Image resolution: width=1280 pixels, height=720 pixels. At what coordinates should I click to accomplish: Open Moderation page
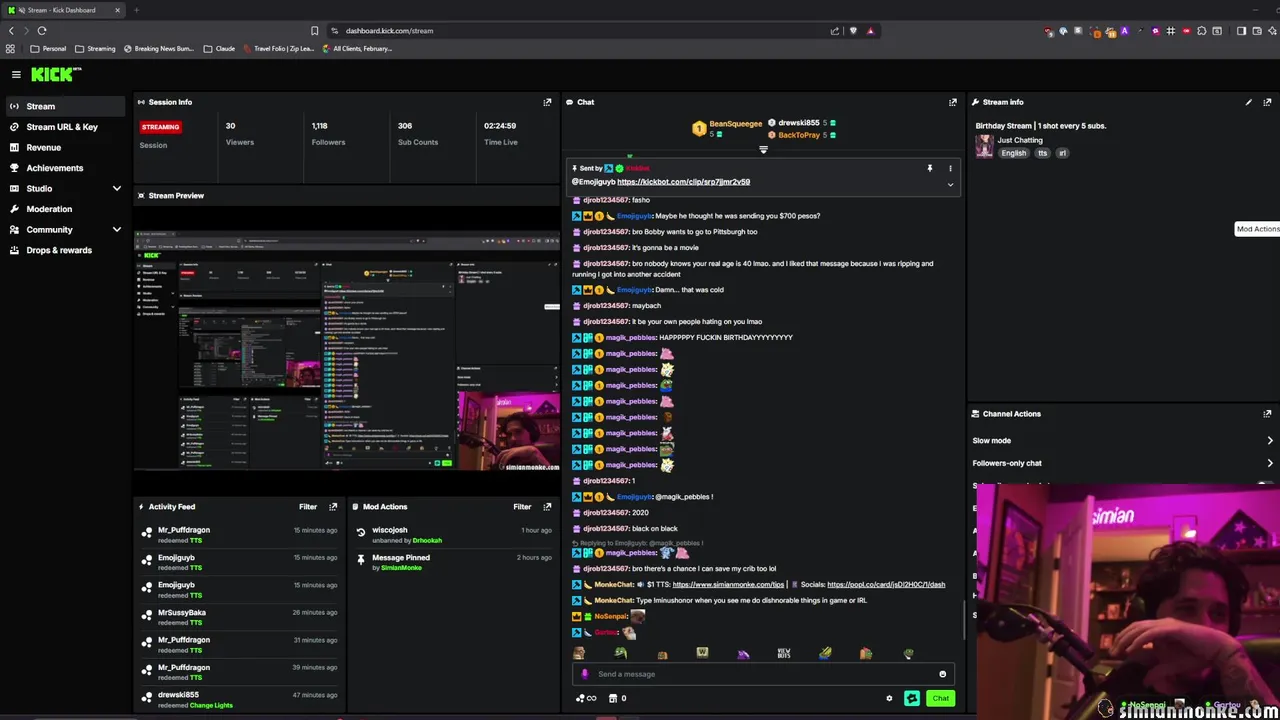[x=49, y=209]
